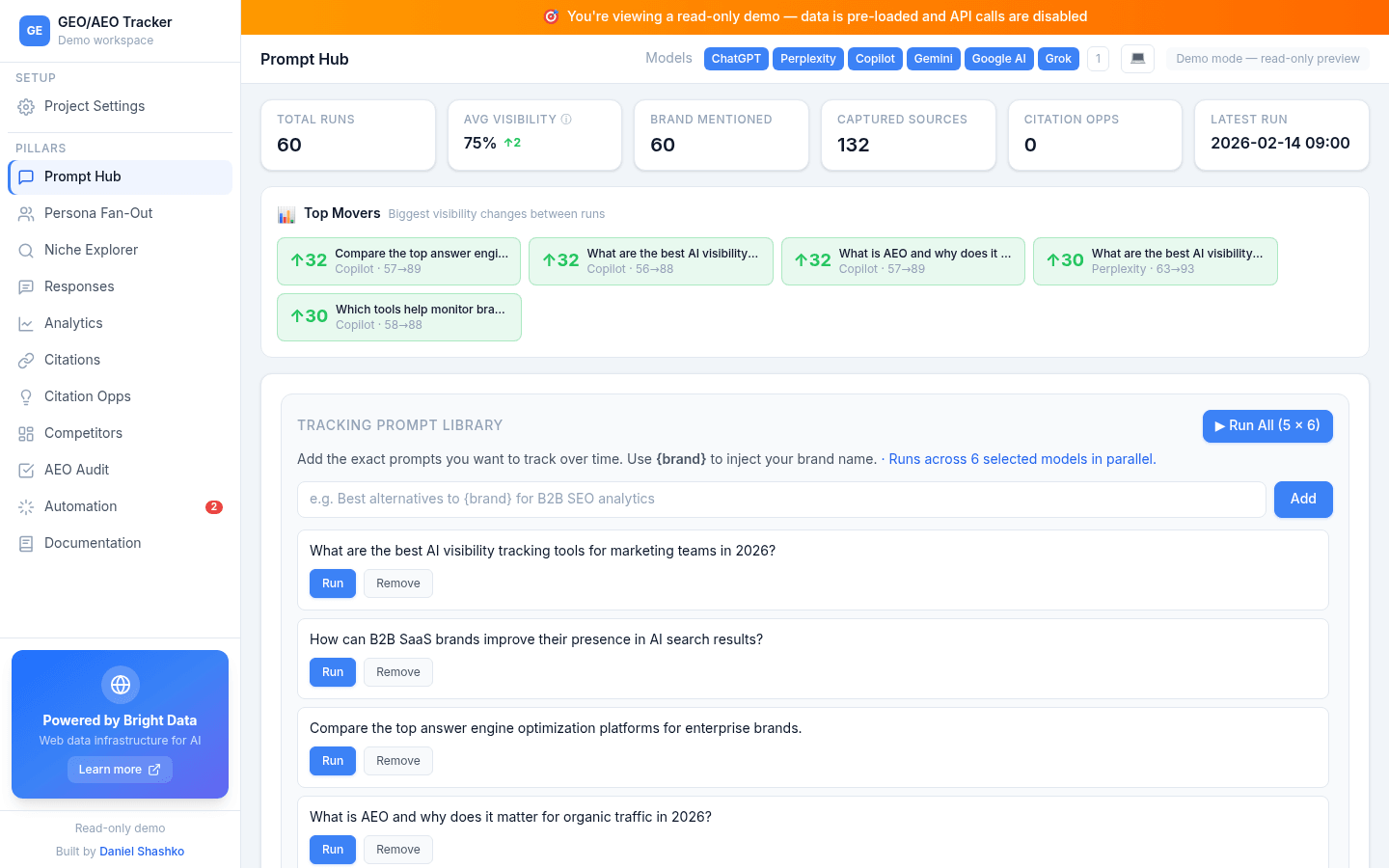The image size is (1389, 868).
Task: Click the Avg Visibility 75% value
Action: 480,143
